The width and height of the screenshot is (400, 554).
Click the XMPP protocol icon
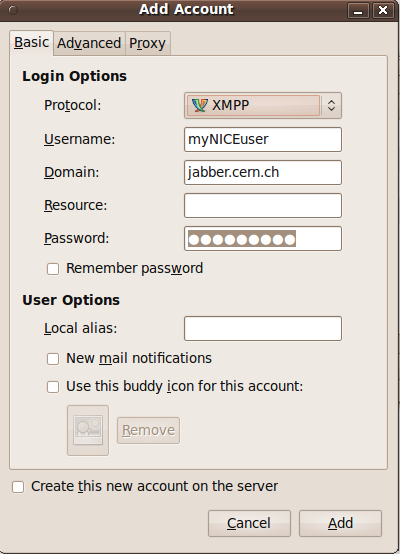tap(199, 105)
